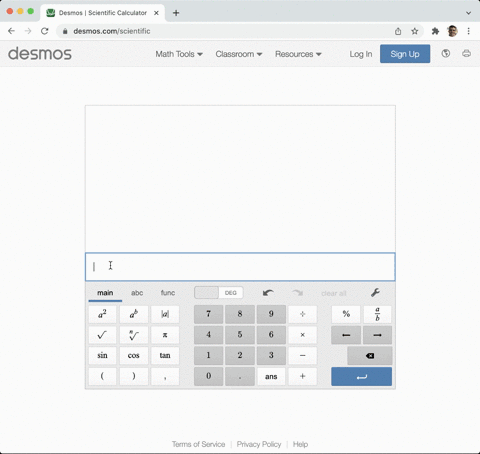
Task: Switch angle mode to DEG
Action: [231, 293]
